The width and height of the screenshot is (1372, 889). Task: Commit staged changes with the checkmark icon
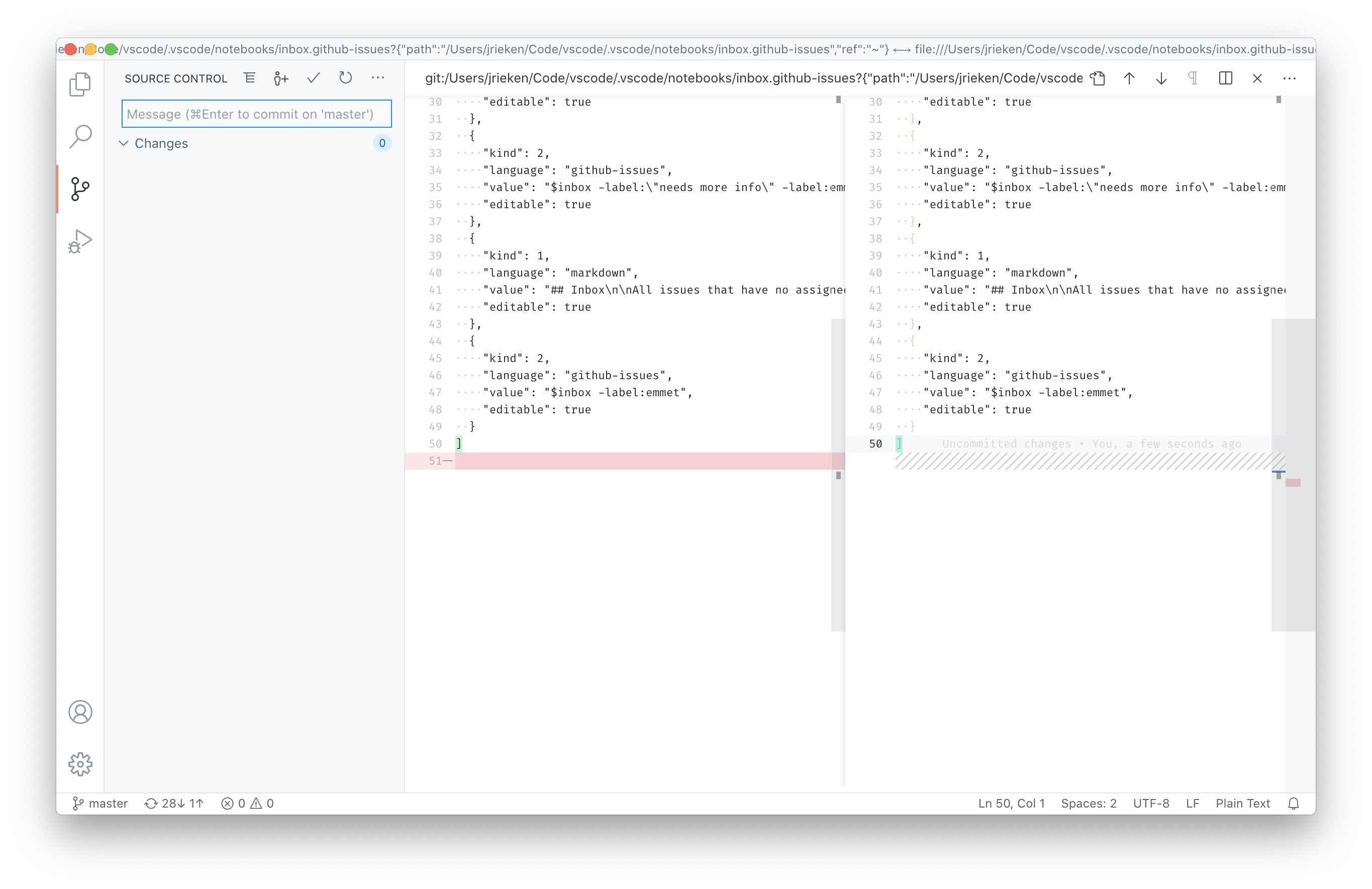[313, 78]
